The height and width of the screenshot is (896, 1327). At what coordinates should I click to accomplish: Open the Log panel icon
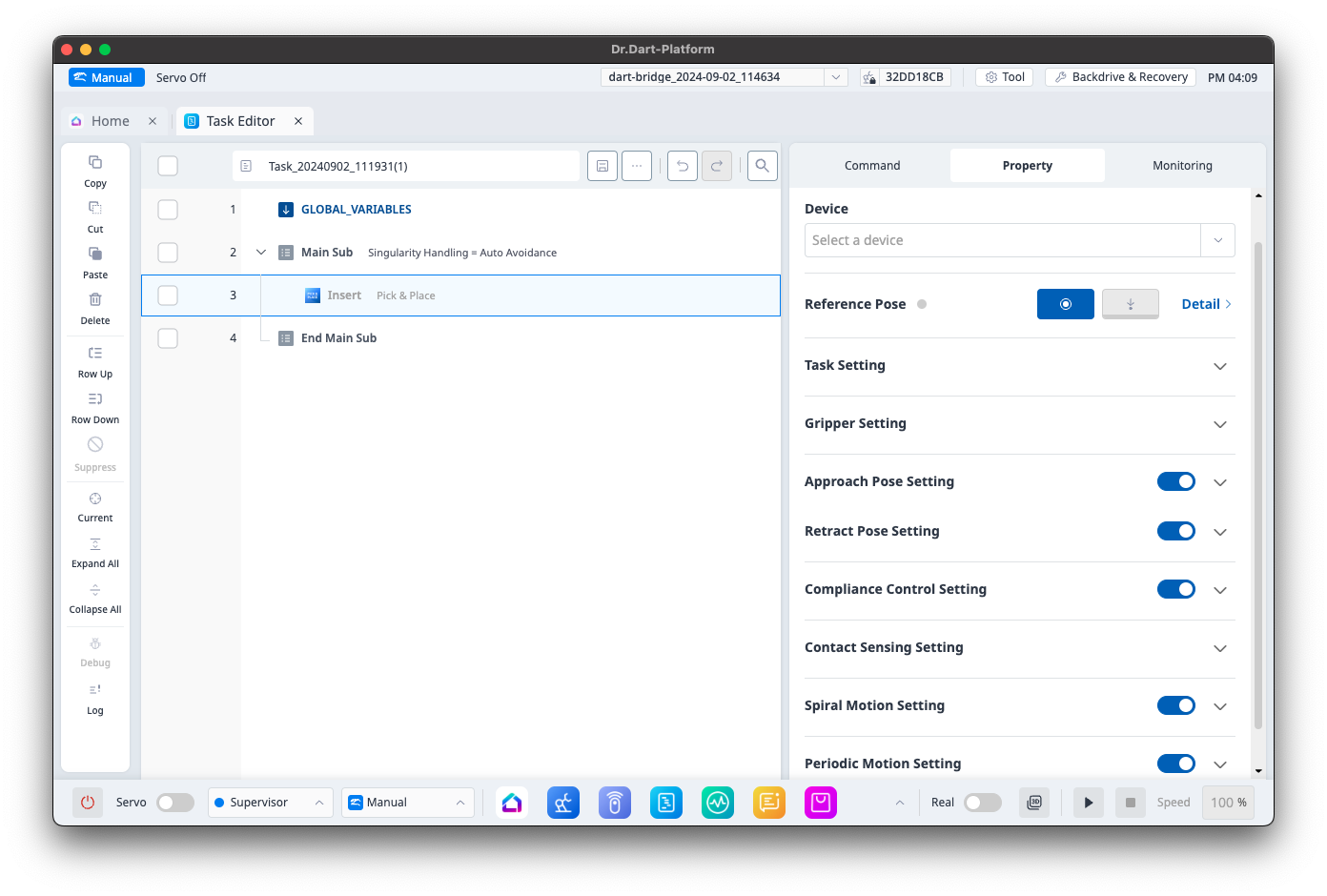pos(95,691)
